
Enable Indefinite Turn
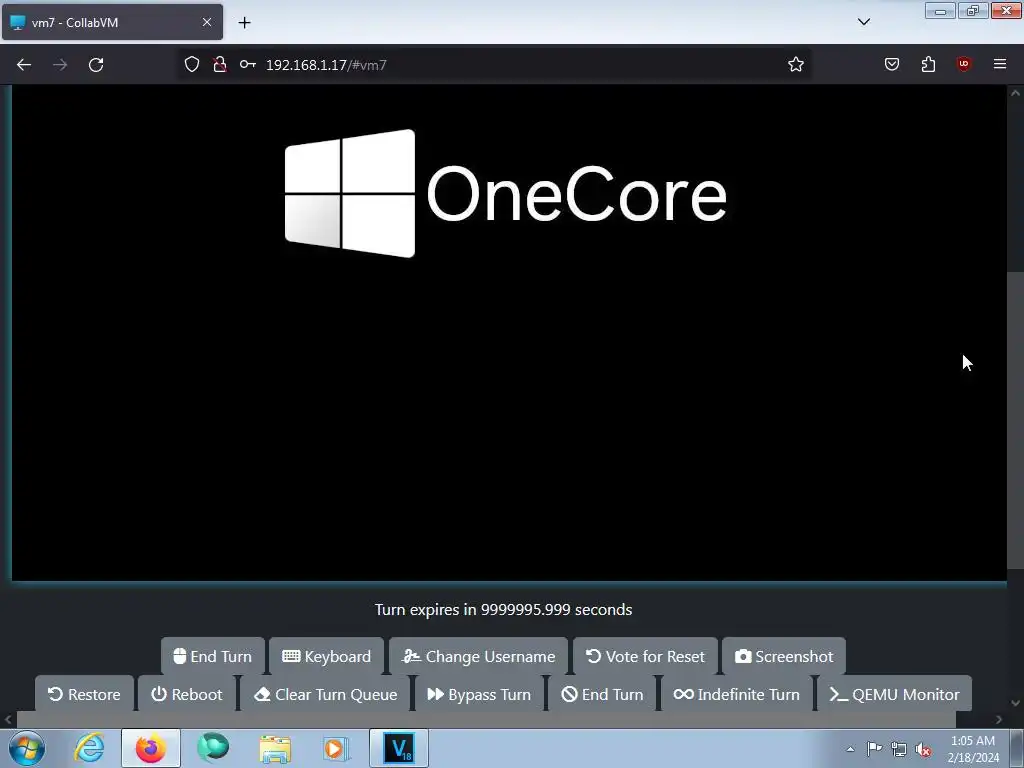pos(737,694)
